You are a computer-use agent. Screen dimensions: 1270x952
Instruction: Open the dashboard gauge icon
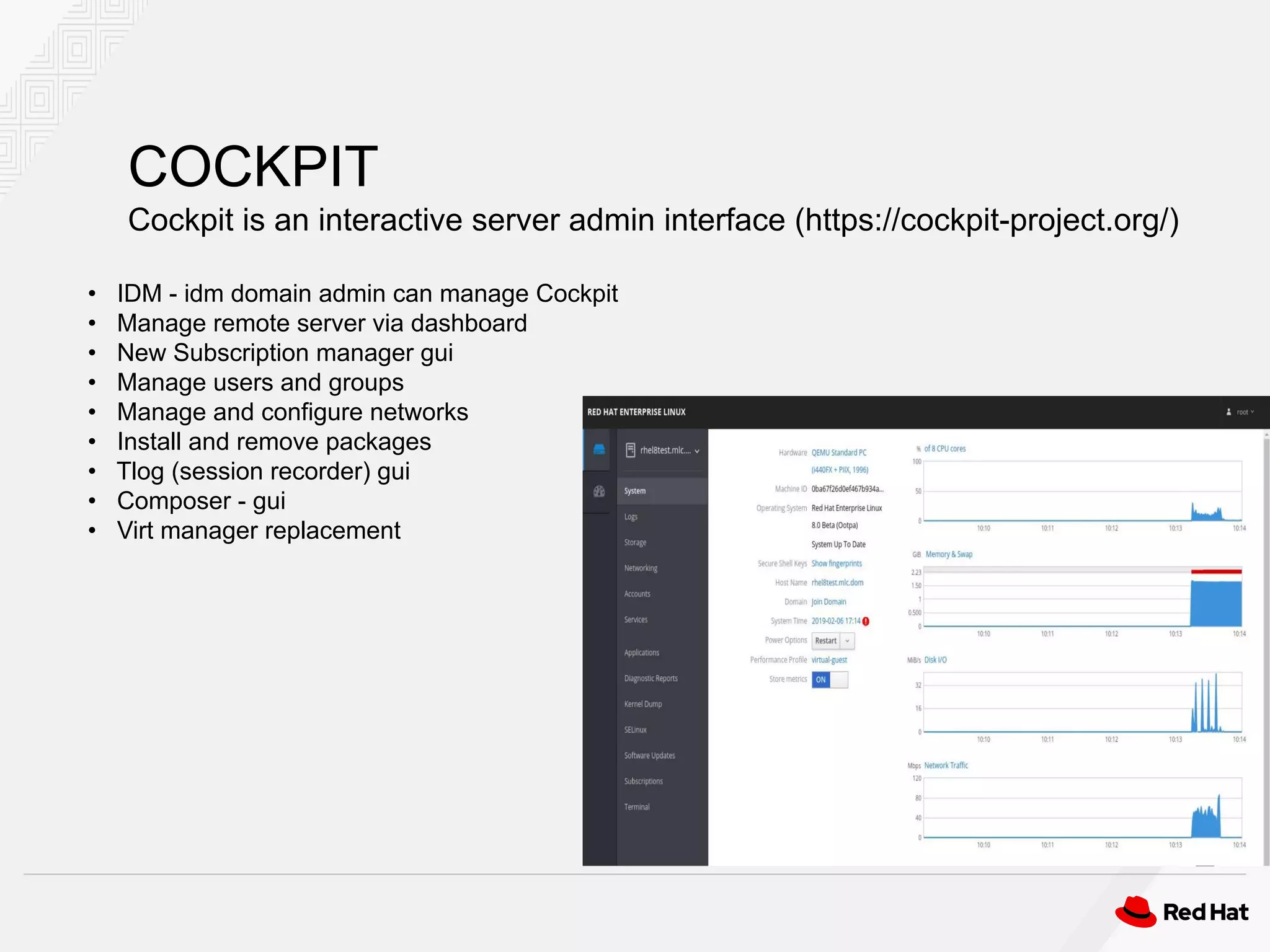tap(599, 491)
